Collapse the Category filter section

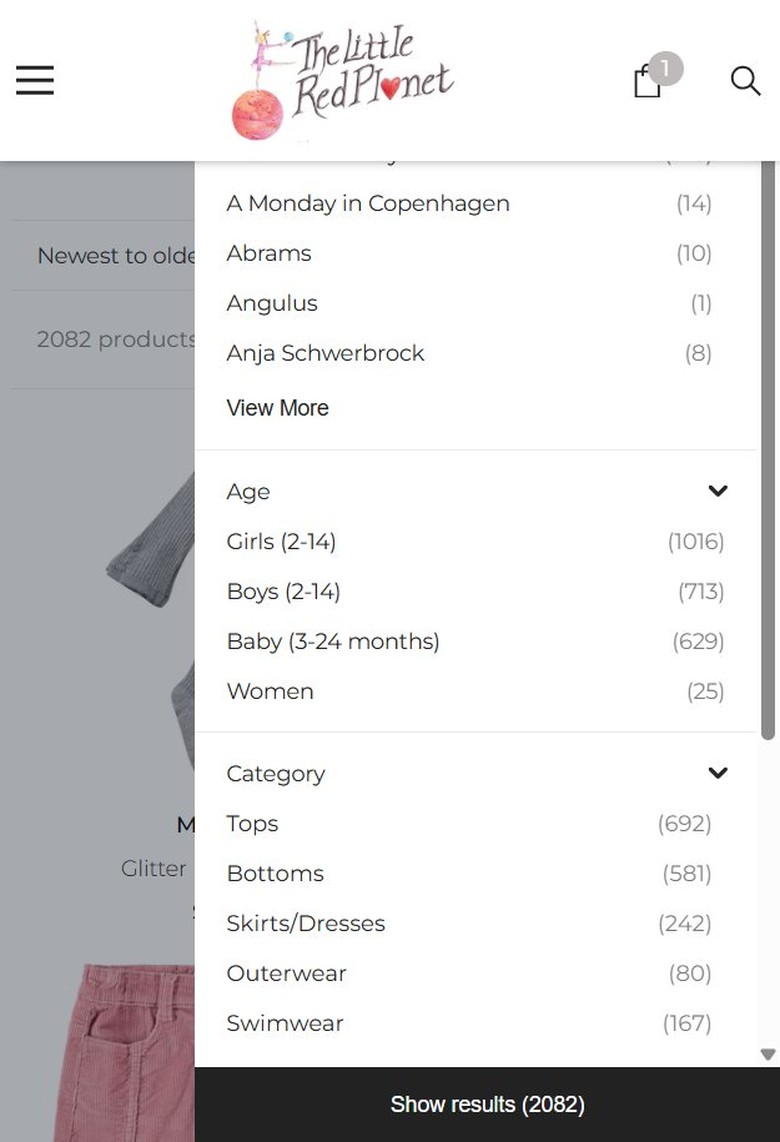pyautogui.click(x=717, y=773)
